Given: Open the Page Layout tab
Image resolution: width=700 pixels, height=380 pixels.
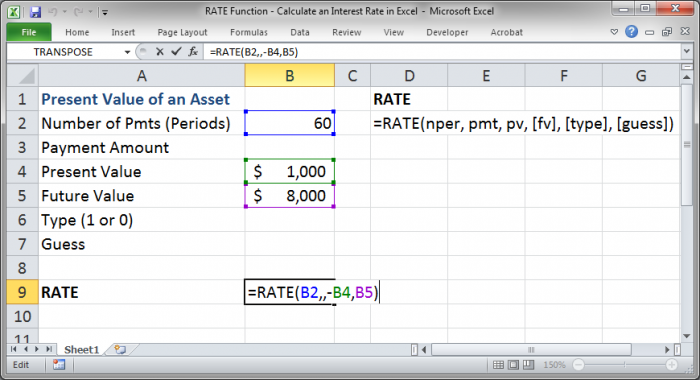Looking at the screenshot, I should tap(182, 32).
